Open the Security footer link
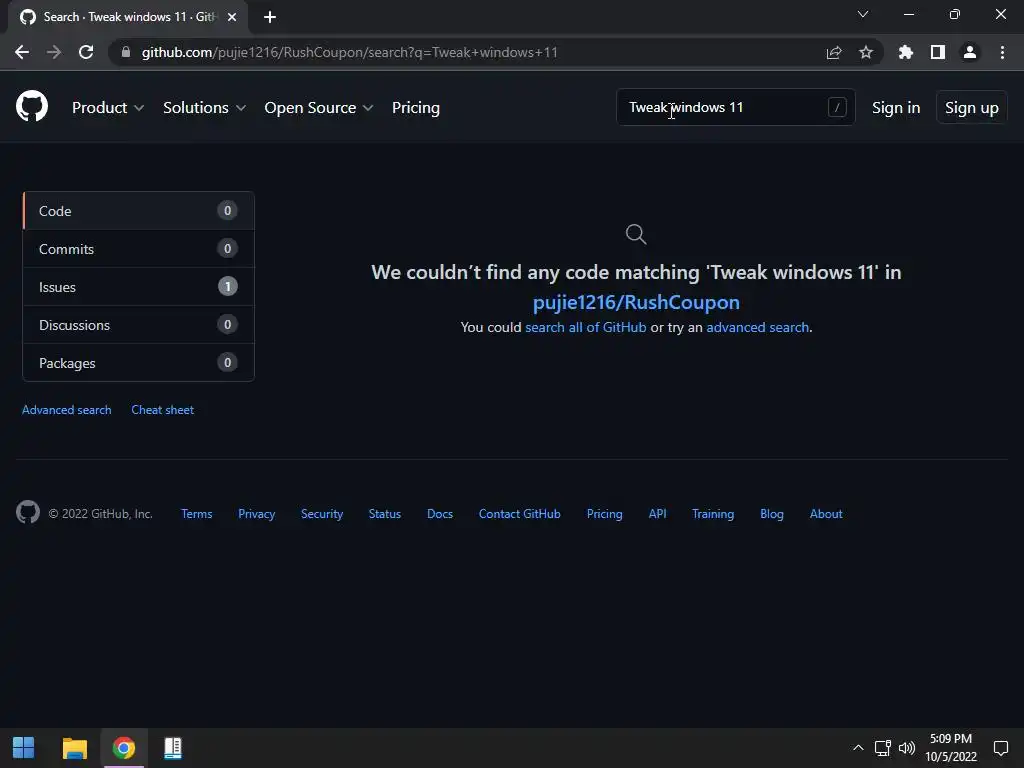The width and height of the screenshot is (1024, 768). click(x=322, y=514)
